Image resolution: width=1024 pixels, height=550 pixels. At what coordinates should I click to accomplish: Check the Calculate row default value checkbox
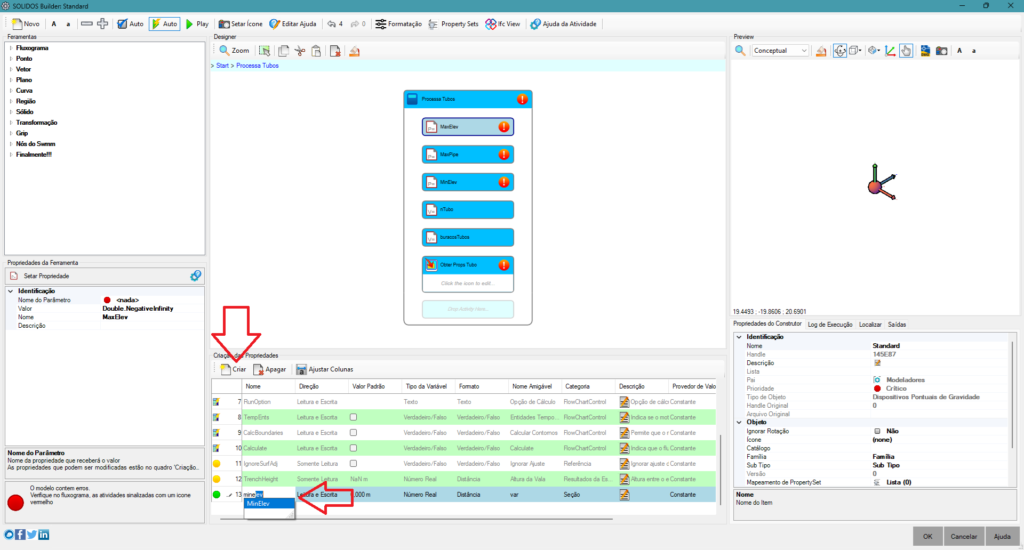(353, 448)
